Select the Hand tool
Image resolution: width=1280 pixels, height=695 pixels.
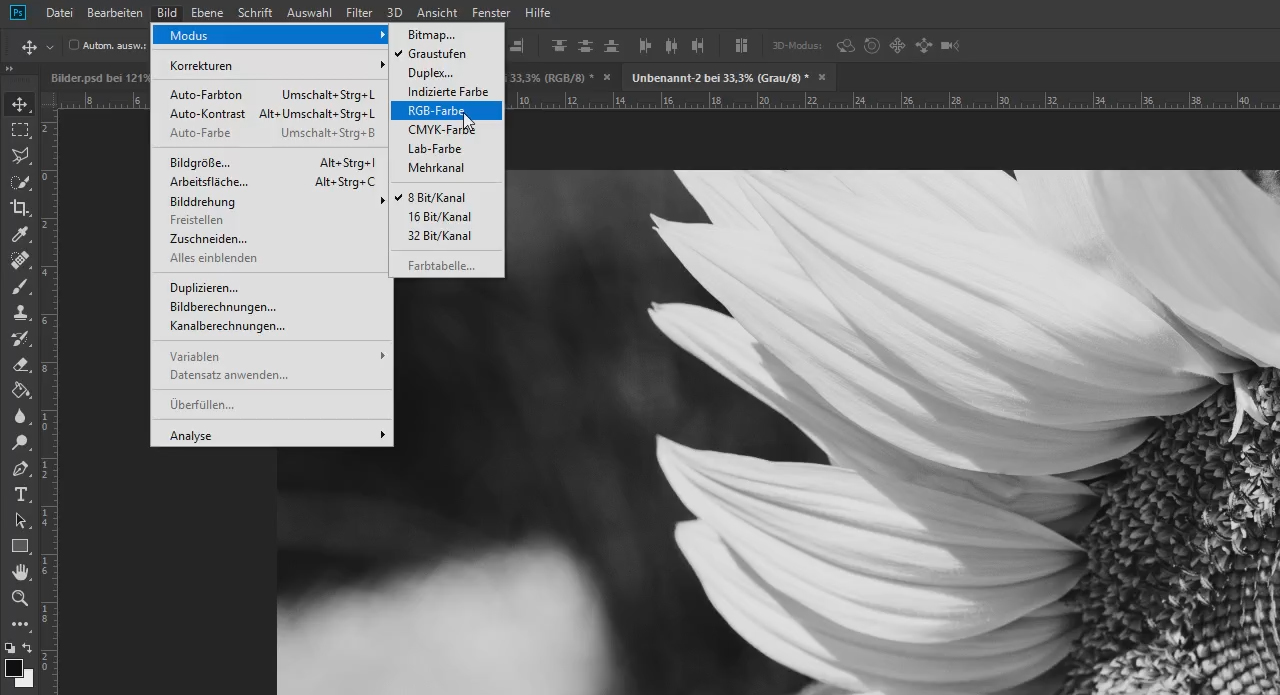19,573
